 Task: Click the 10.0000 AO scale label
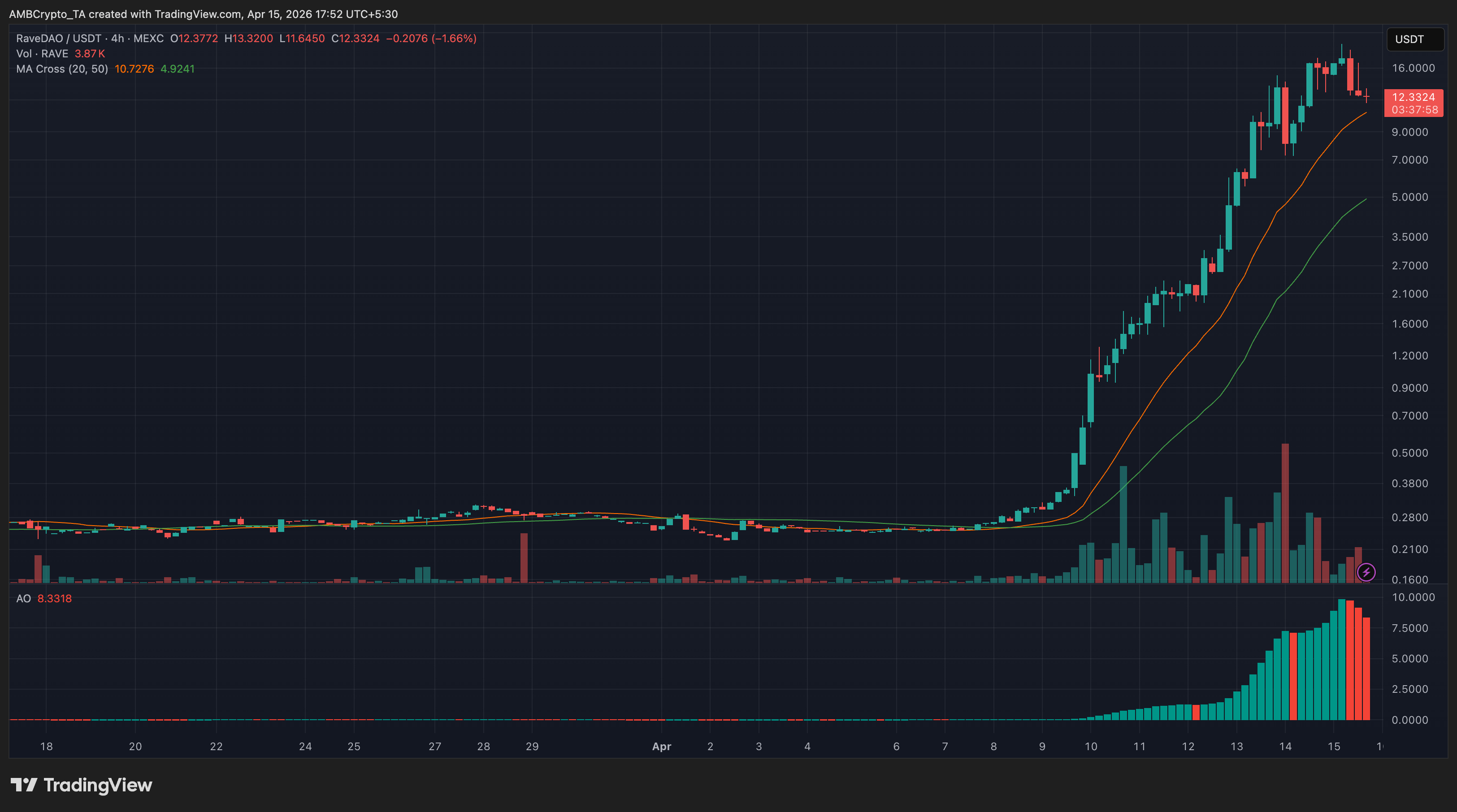[x=1413, y=597]
